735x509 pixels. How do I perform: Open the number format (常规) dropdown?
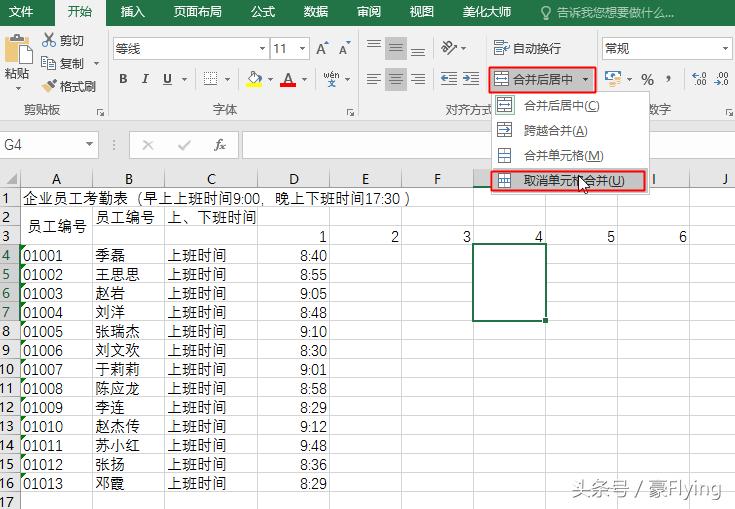point(725,48)
